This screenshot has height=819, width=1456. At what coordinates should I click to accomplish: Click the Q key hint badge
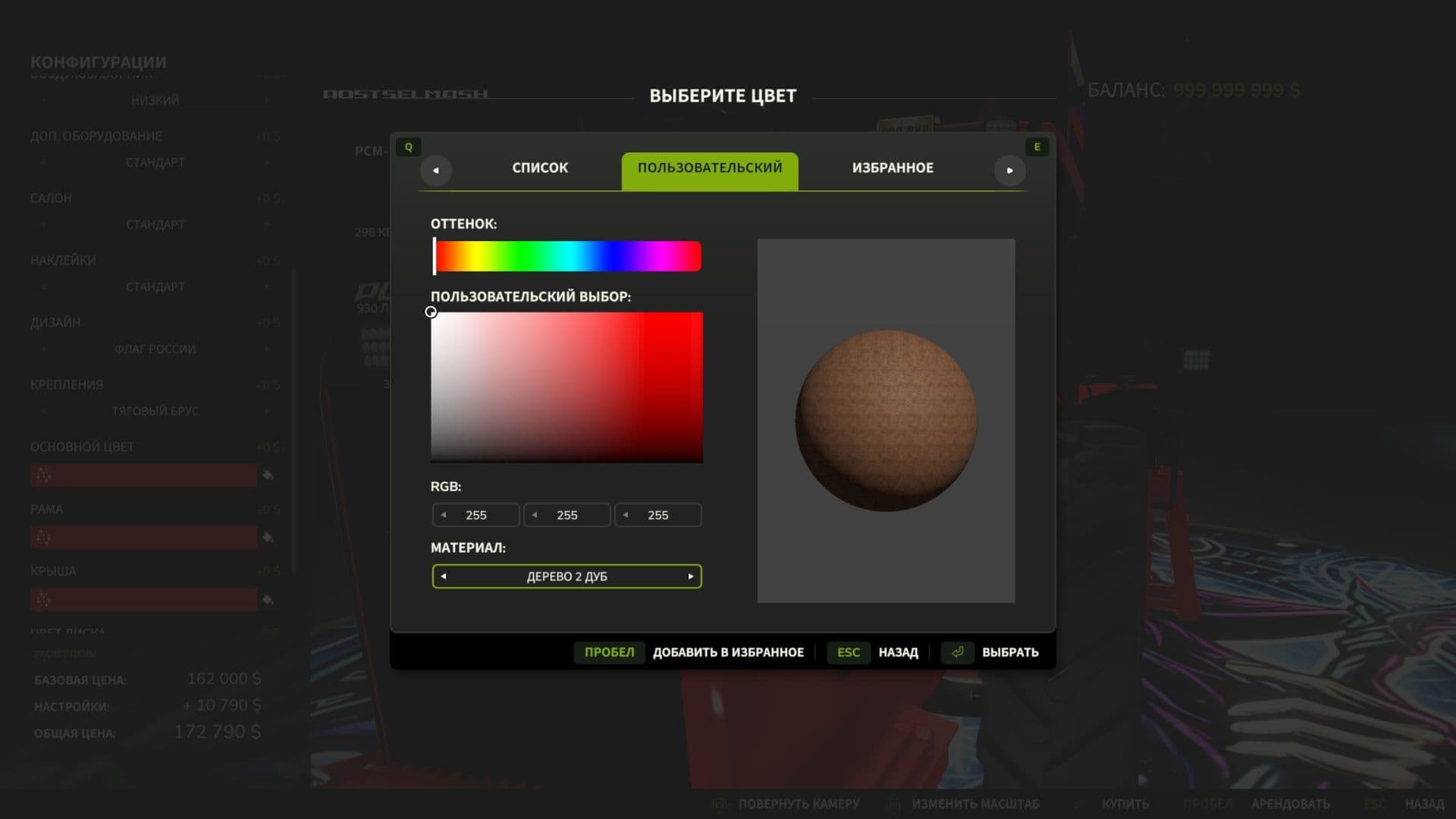(x=409, y=146)
